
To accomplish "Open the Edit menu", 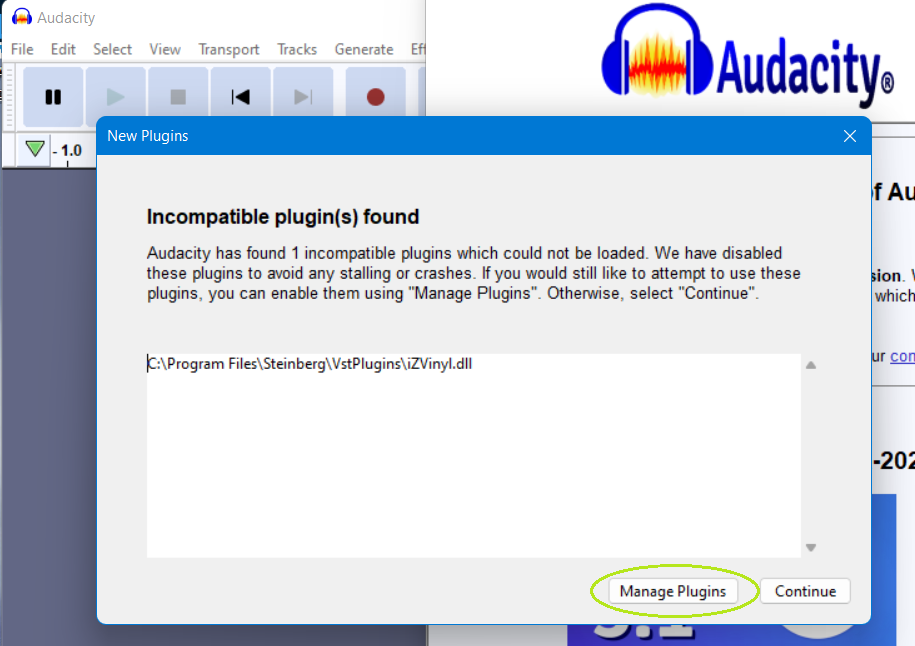I will coord(62,49).
